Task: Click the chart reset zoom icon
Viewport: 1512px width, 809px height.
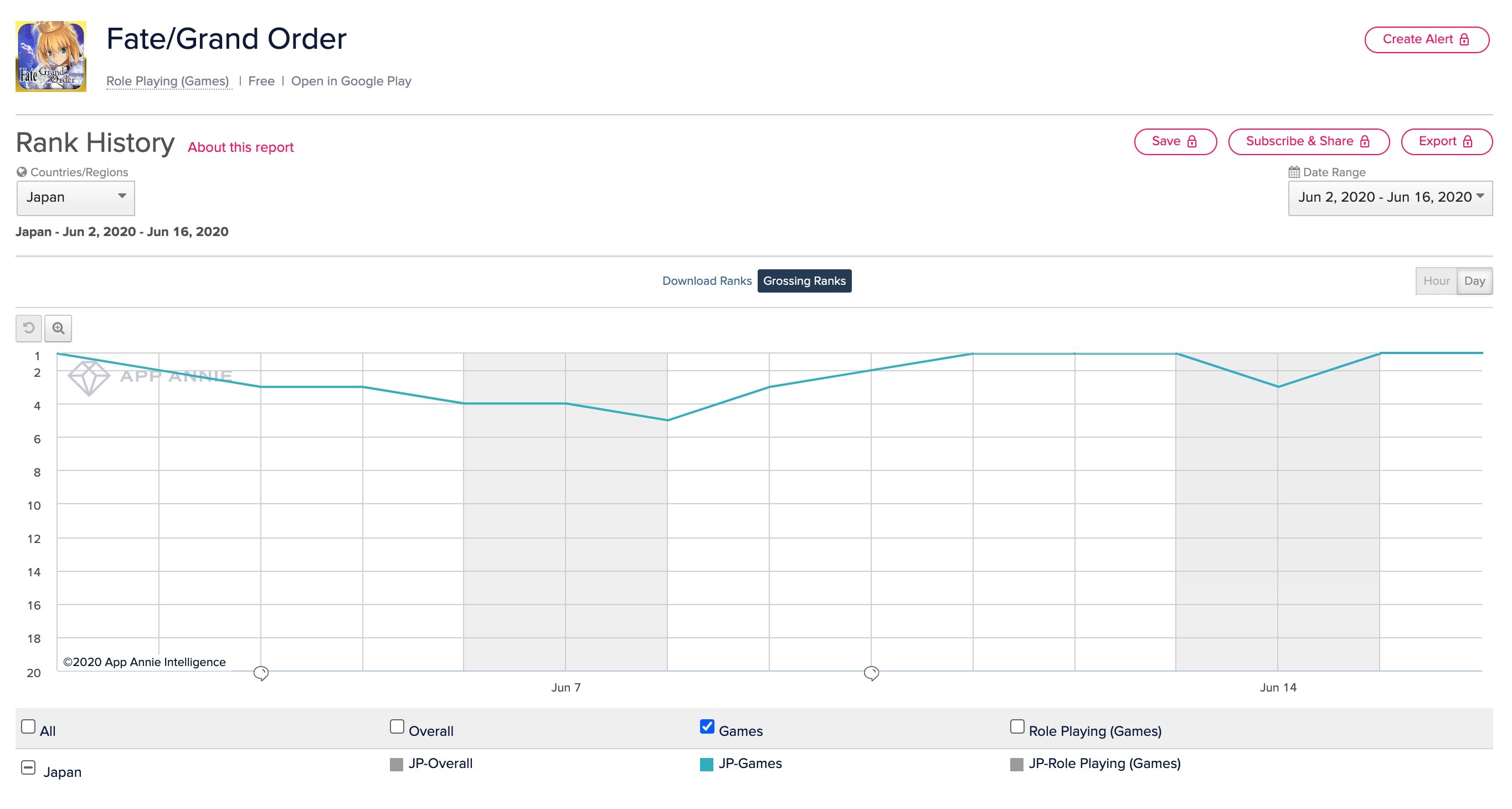Action: (x=29, y=329)
